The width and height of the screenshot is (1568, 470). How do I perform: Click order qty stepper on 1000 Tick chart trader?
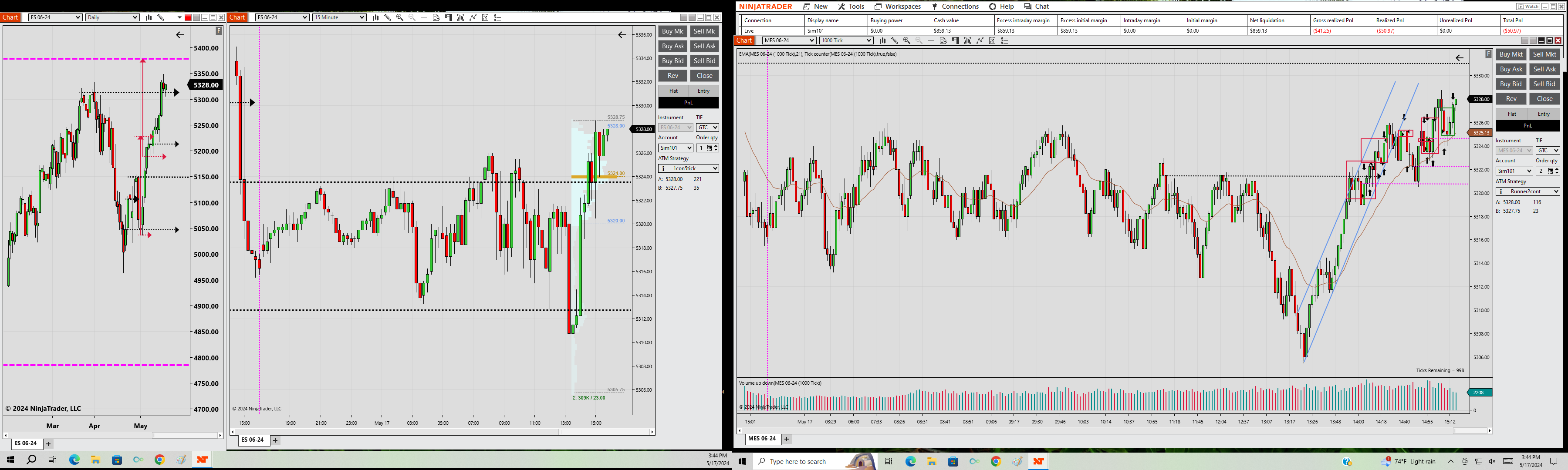[x=1557, y=171]
